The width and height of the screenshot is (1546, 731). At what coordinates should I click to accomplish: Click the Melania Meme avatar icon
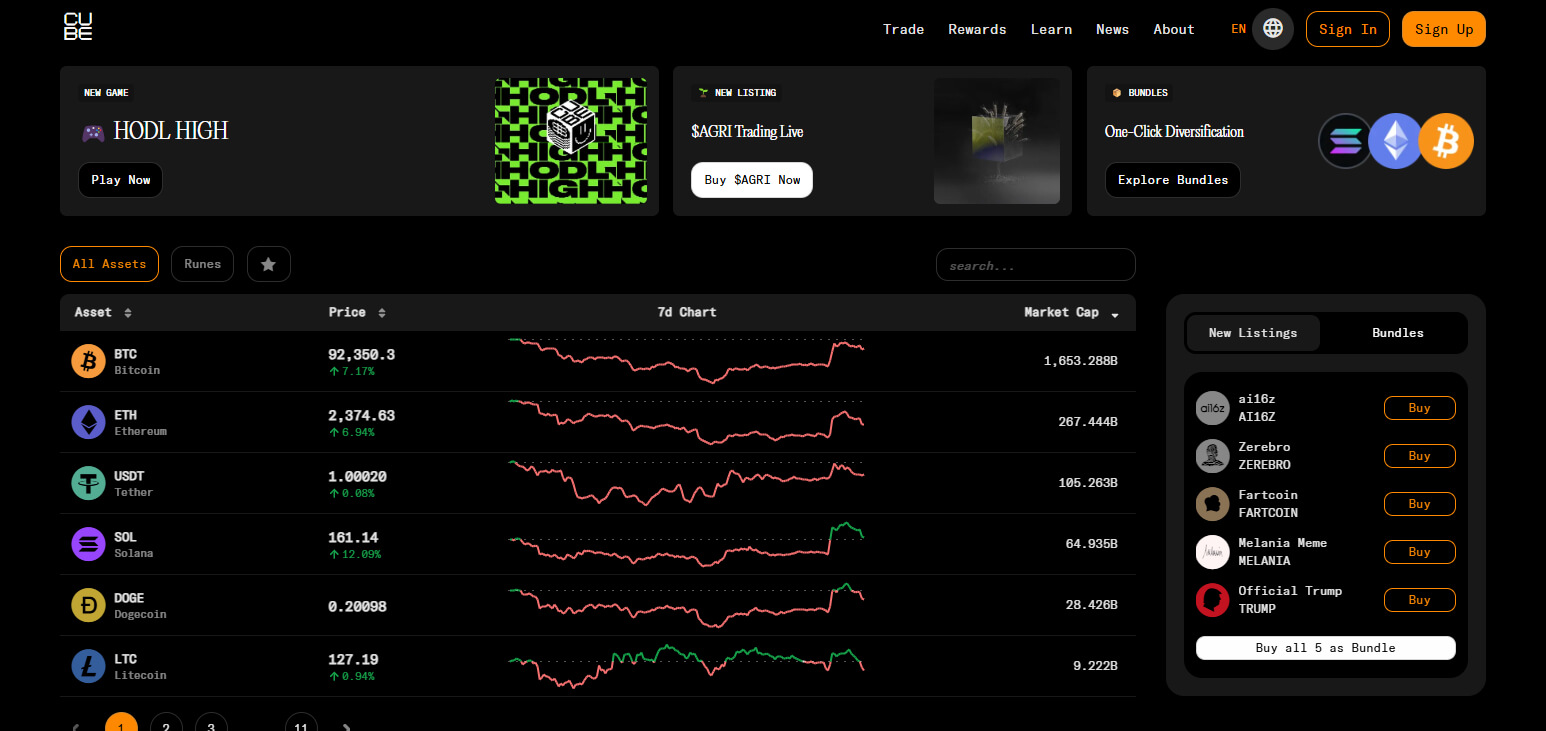tap(1212, 552)
